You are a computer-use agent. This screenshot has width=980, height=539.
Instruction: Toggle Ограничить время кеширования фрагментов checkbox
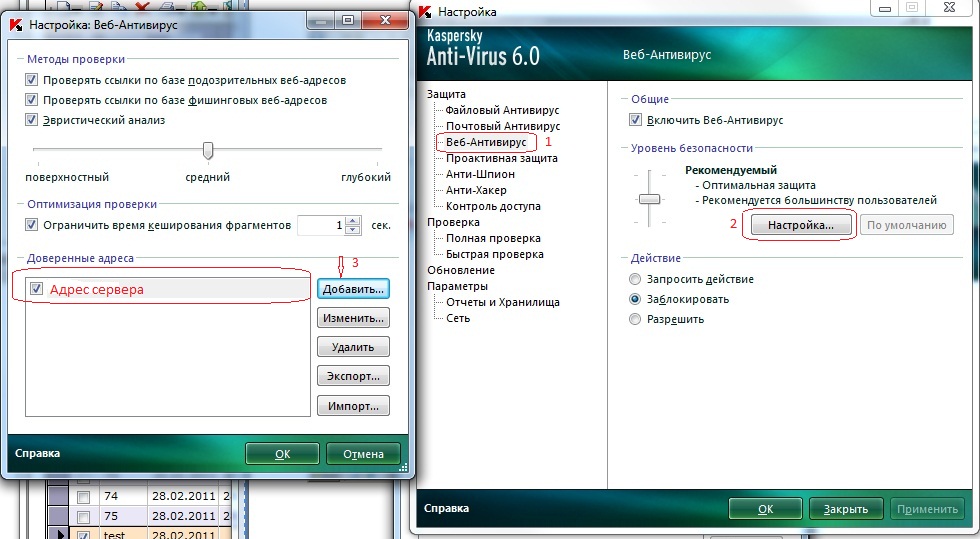(31, 224)
